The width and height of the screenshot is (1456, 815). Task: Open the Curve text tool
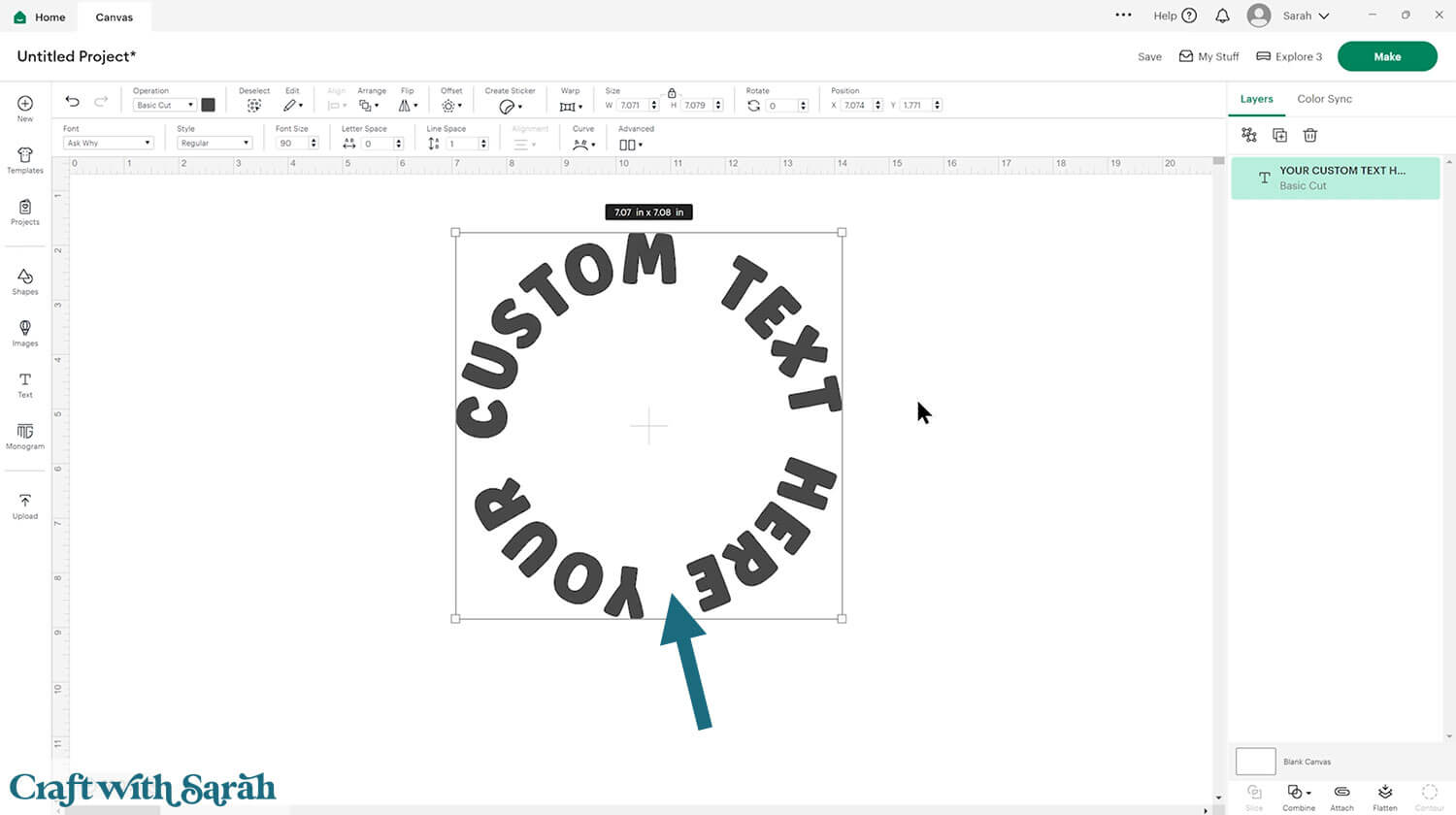[582, 145]
